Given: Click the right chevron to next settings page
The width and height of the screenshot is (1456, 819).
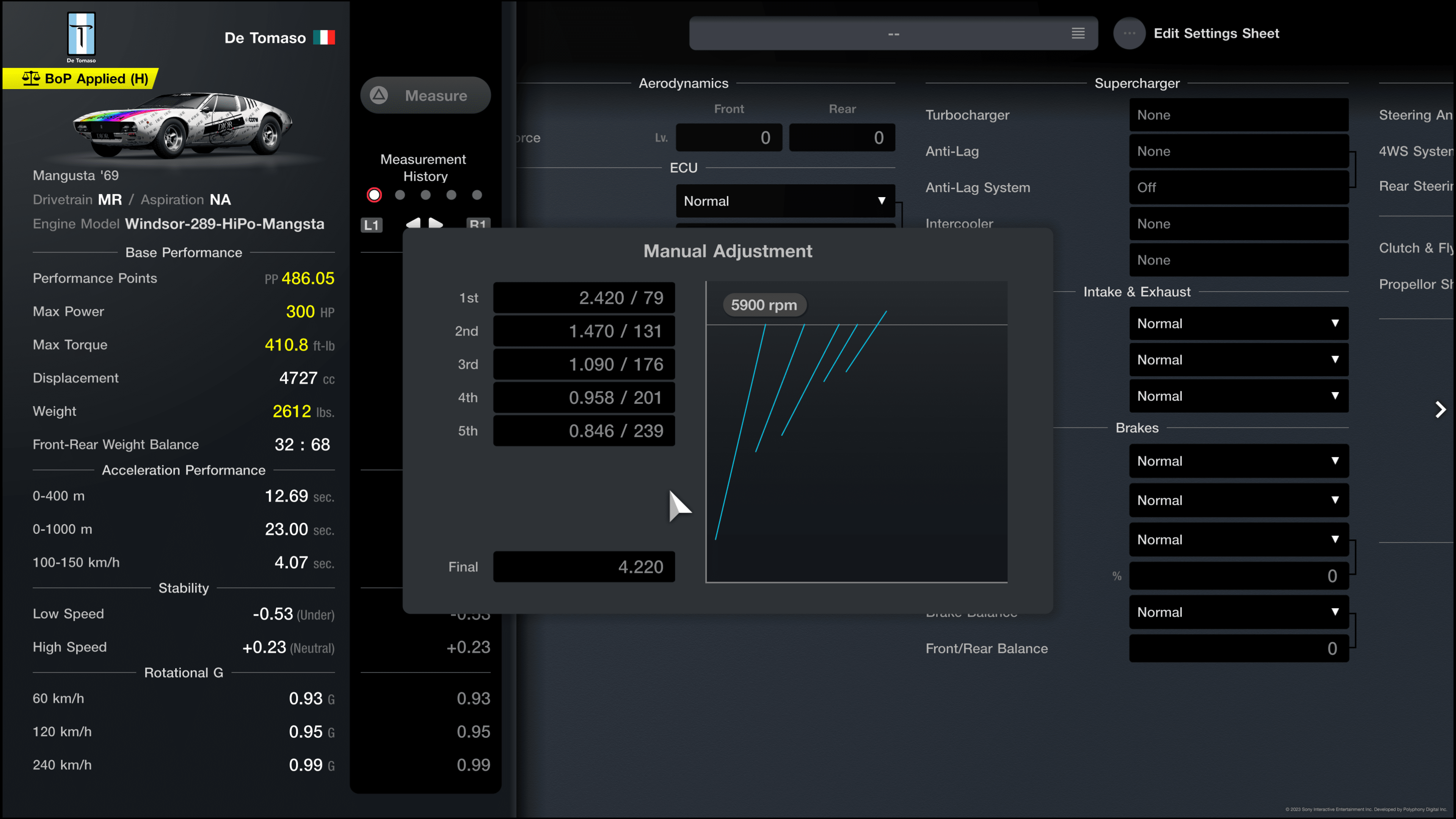Looking at the screenshot, I should click(1441, 409).
